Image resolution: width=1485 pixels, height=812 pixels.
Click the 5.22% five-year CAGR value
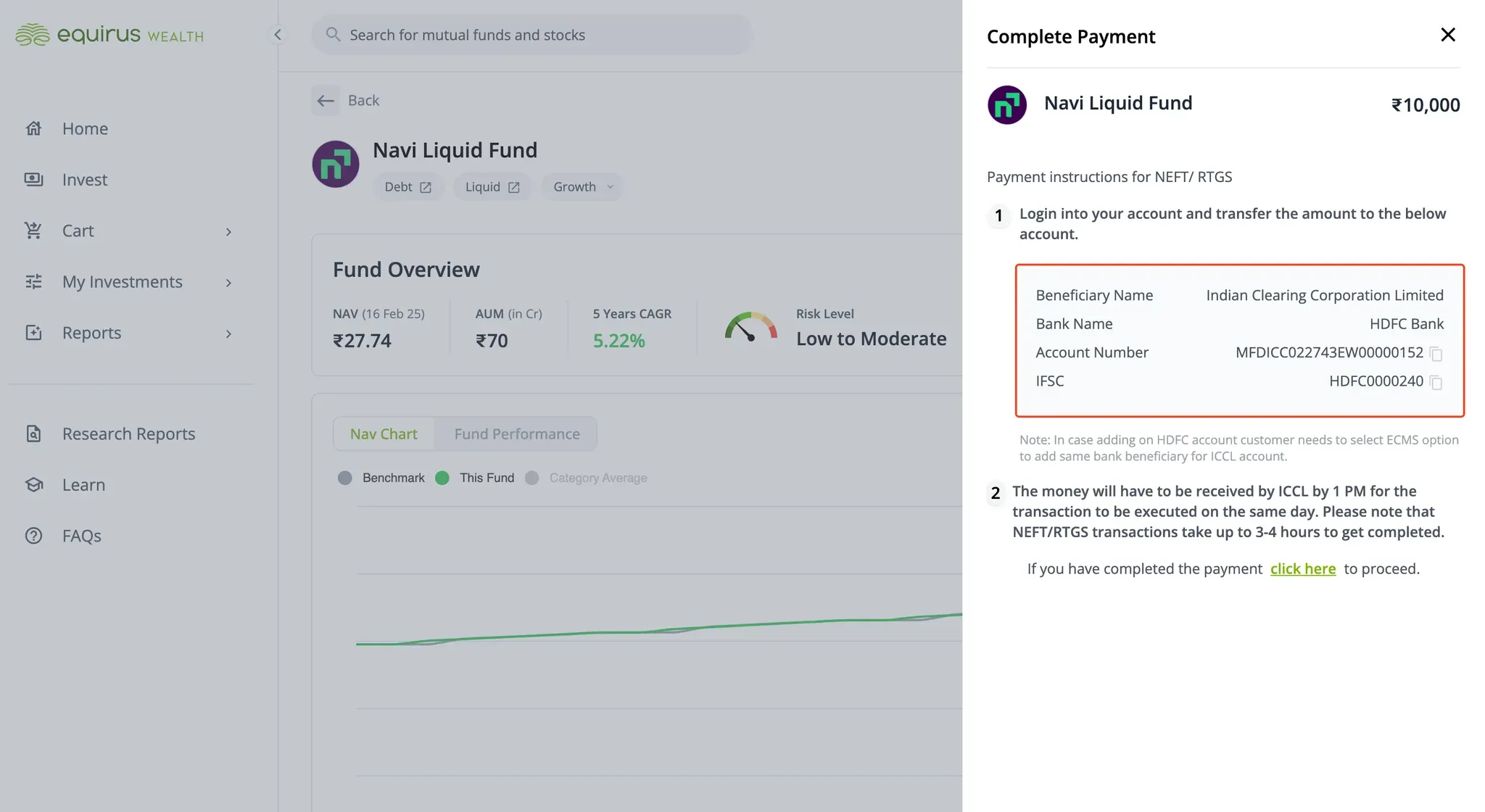[x=619, y=341]
